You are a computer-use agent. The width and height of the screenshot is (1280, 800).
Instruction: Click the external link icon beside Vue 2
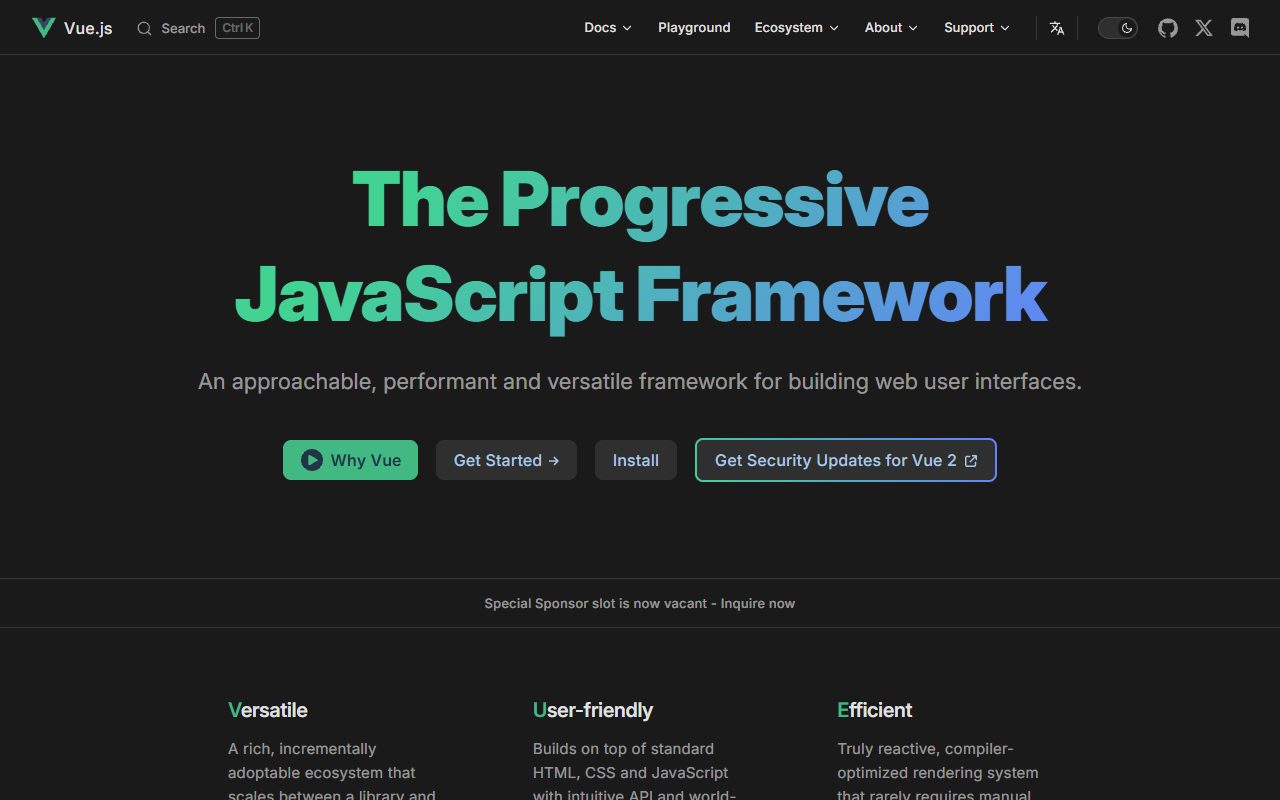(971, 461)
